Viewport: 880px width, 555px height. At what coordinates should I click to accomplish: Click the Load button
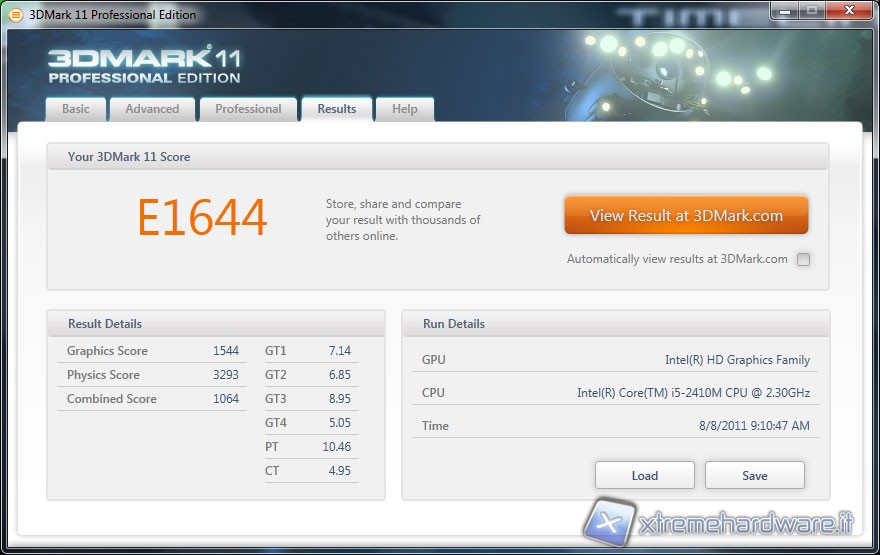coord(645,475)
